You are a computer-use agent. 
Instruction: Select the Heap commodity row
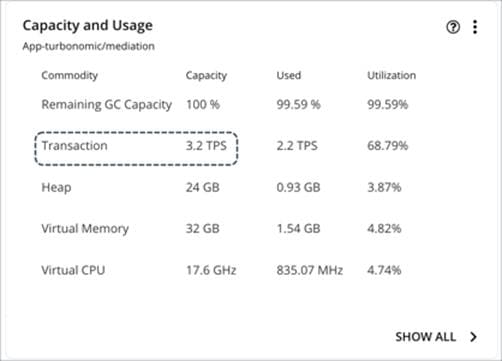229,187
